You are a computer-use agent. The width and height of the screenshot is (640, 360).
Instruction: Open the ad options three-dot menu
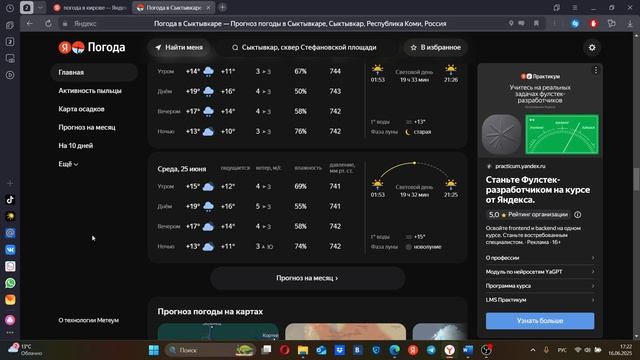pyautogui.click(x=596, y=70)
